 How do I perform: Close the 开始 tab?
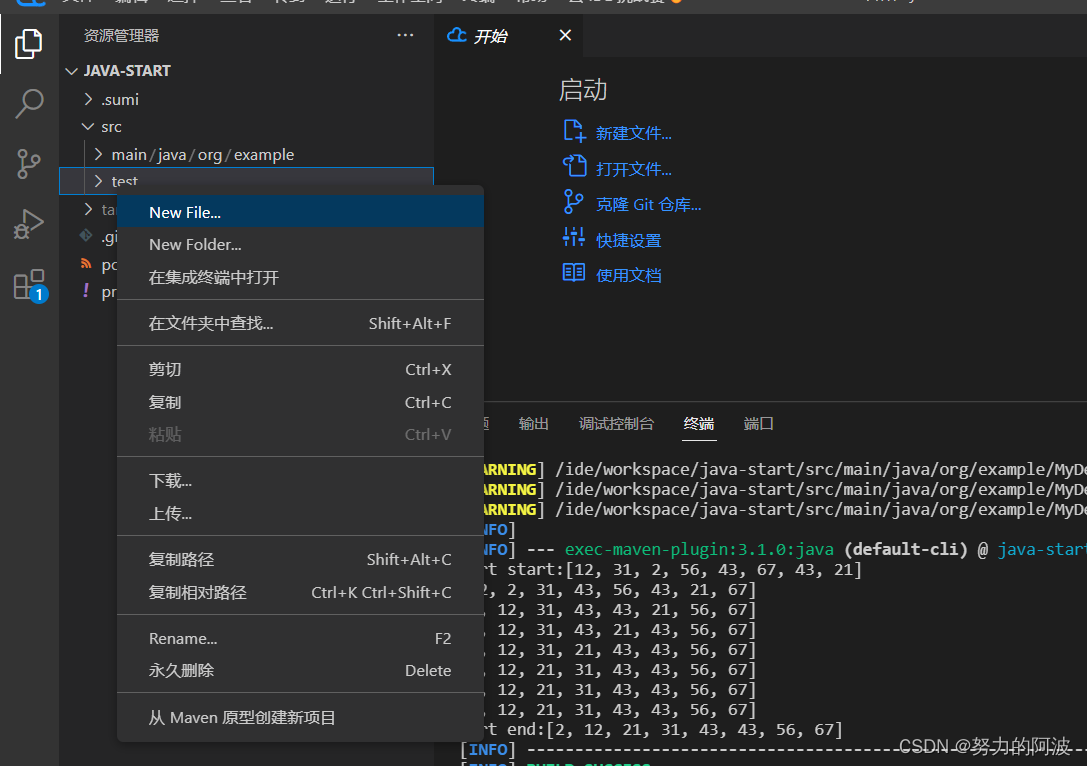[x=565, y=36]
